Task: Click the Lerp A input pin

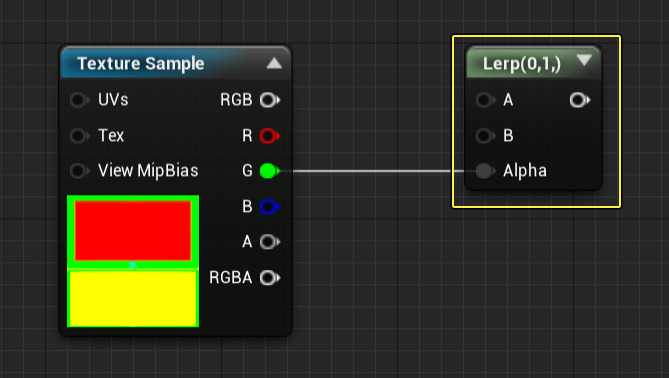Action: (485, 100)
